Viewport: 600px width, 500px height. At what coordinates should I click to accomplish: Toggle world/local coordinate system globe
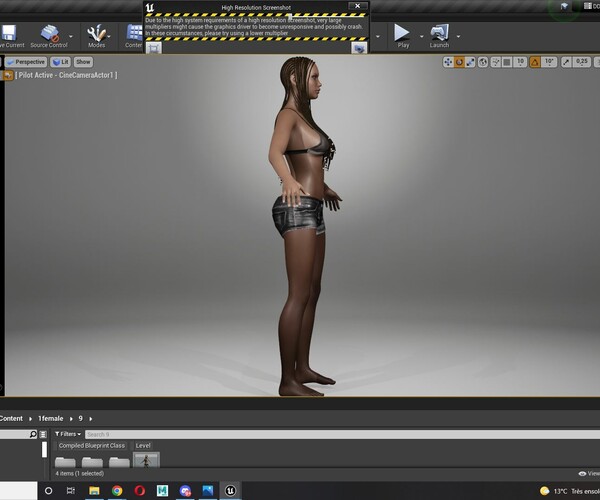(x=483, y=62)
